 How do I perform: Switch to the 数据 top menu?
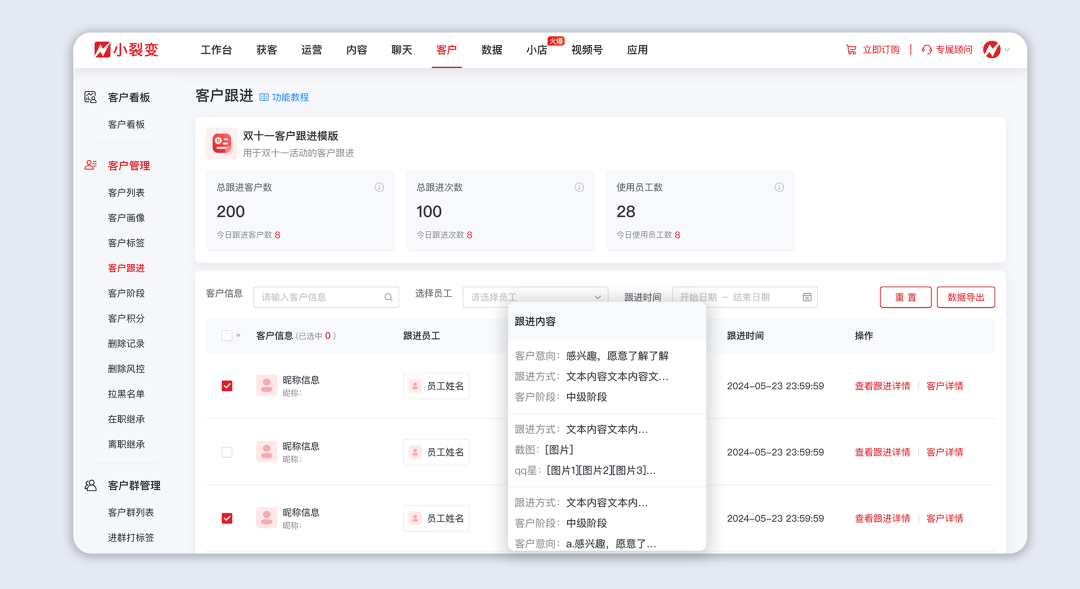491,50
